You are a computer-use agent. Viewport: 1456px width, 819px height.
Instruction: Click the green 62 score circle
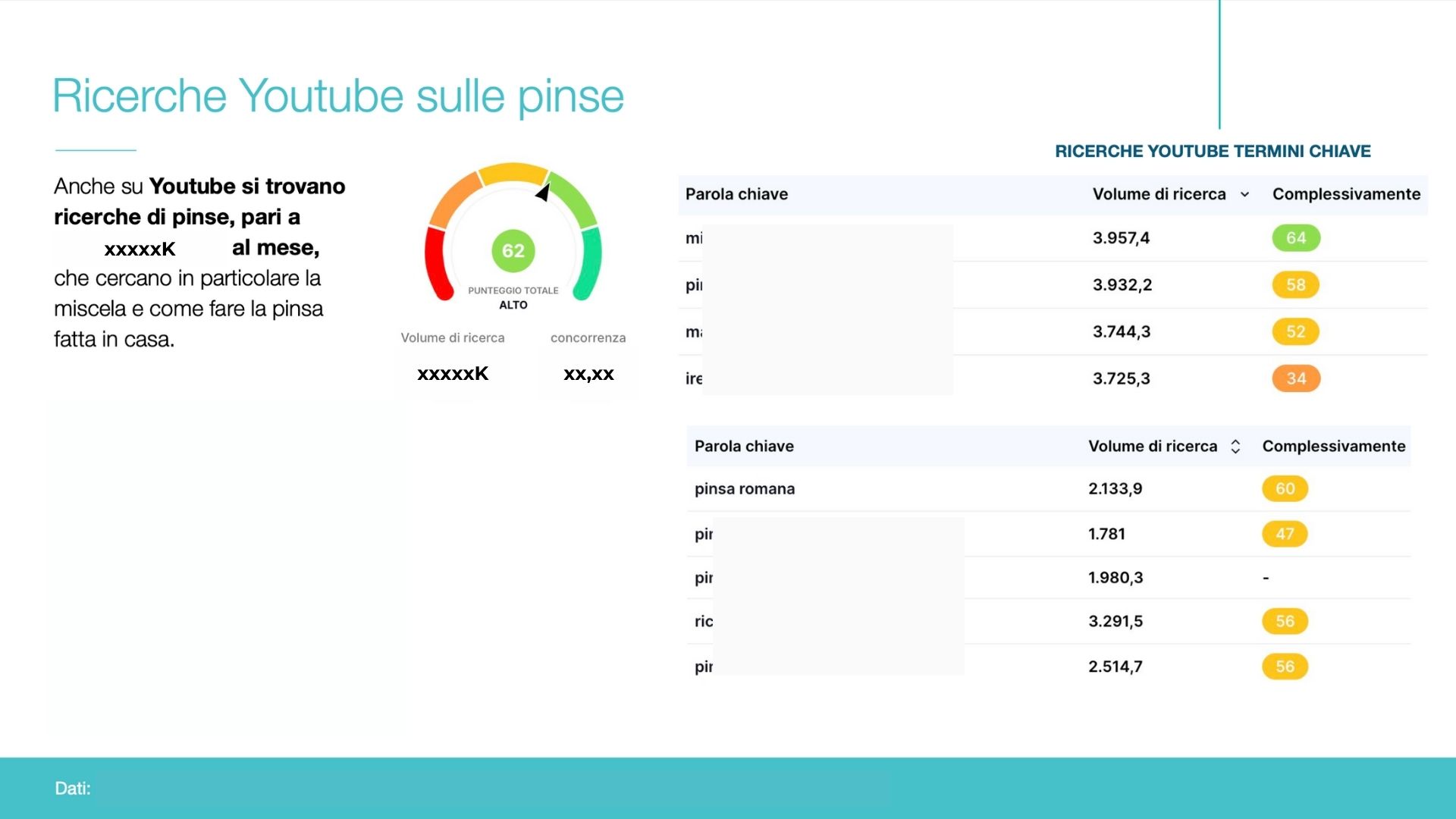pos(513,250)
